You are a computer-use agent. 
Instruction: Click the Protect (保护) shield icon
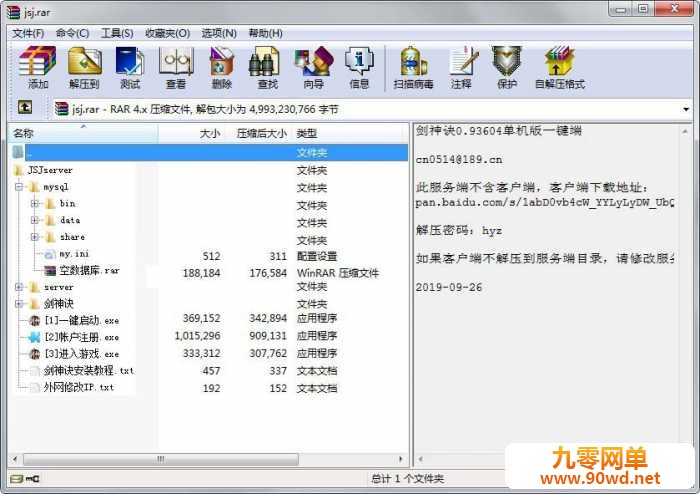tap(507, 68)
